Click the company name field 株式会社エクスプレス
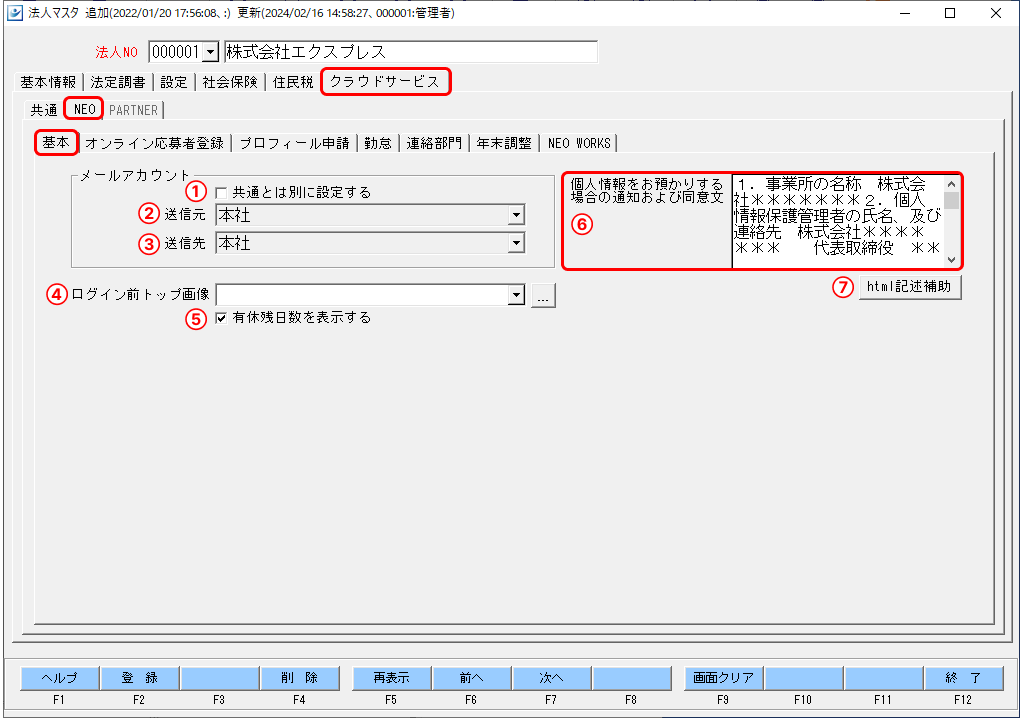Screen dimensions: 1024x718 click(x=411, y=52)
